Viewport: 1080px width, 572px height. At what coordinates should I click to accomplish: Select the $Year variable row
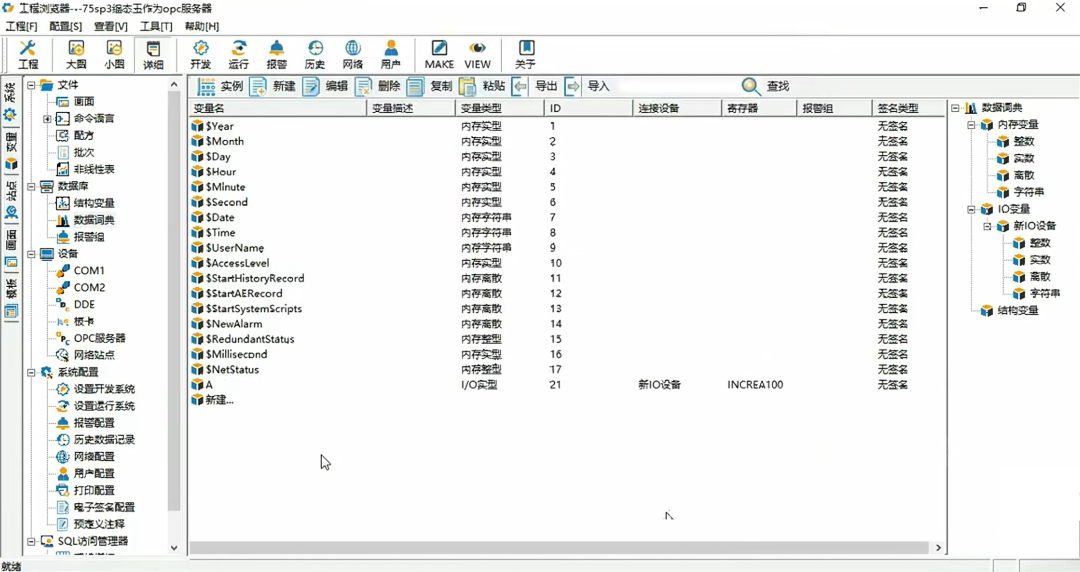pyautogui.click(x=566, y=126)
